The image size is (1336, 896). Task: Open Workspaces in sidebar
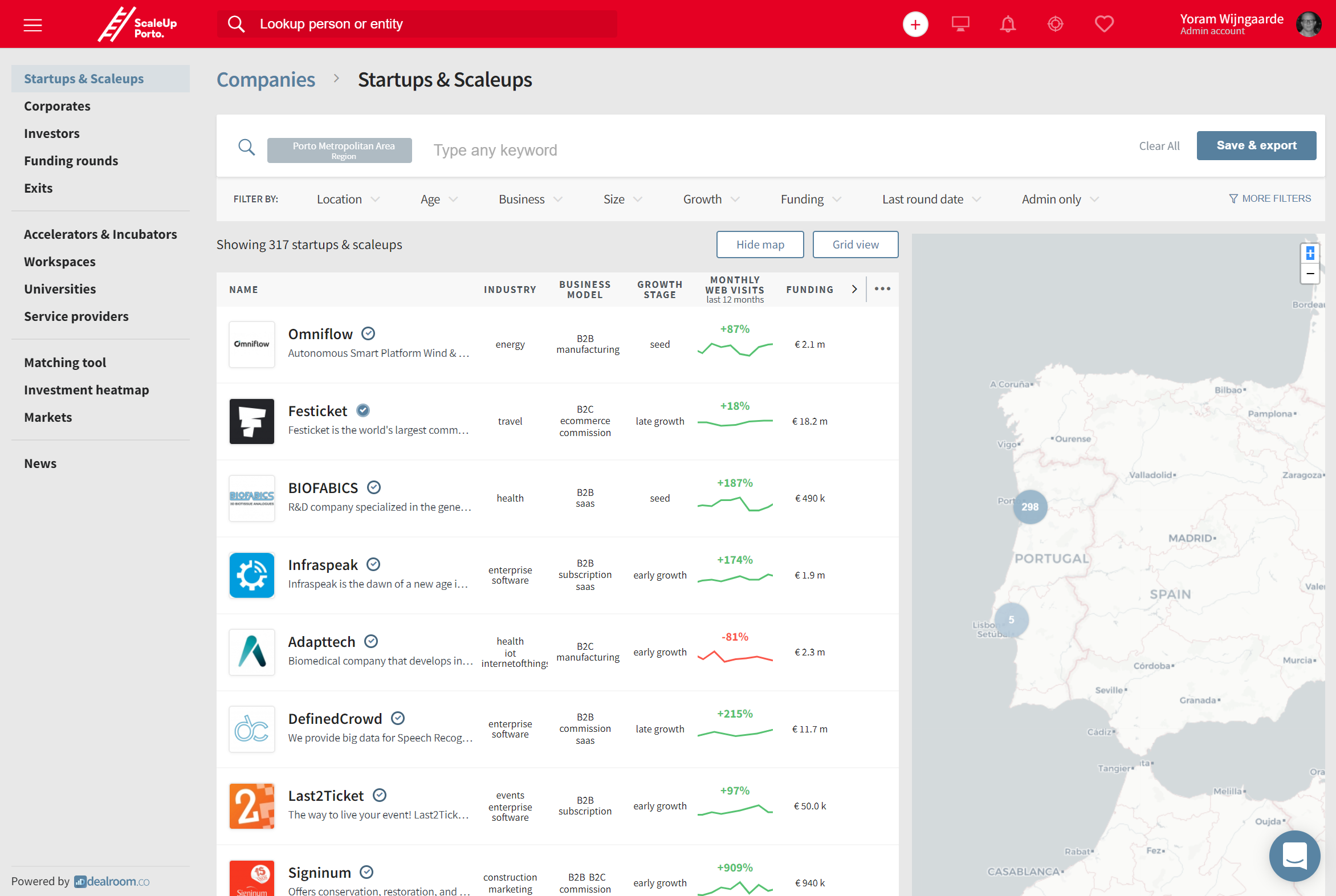[x=60, y=262]
